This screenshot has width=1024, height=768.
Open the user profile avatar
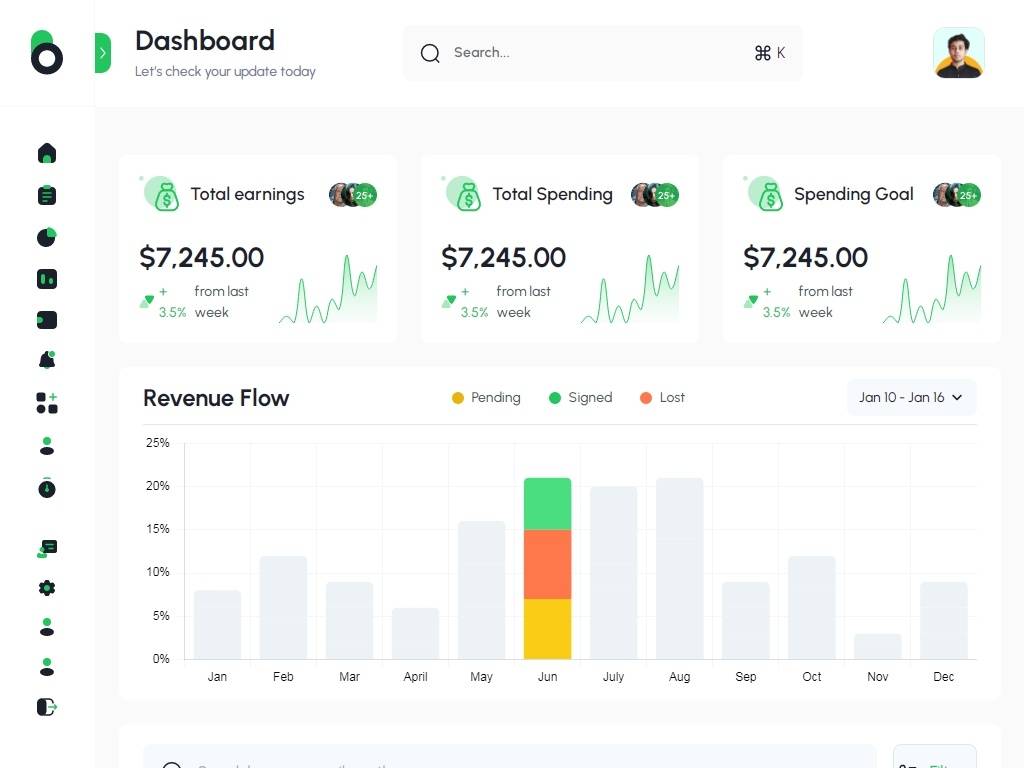pos(958,53)
